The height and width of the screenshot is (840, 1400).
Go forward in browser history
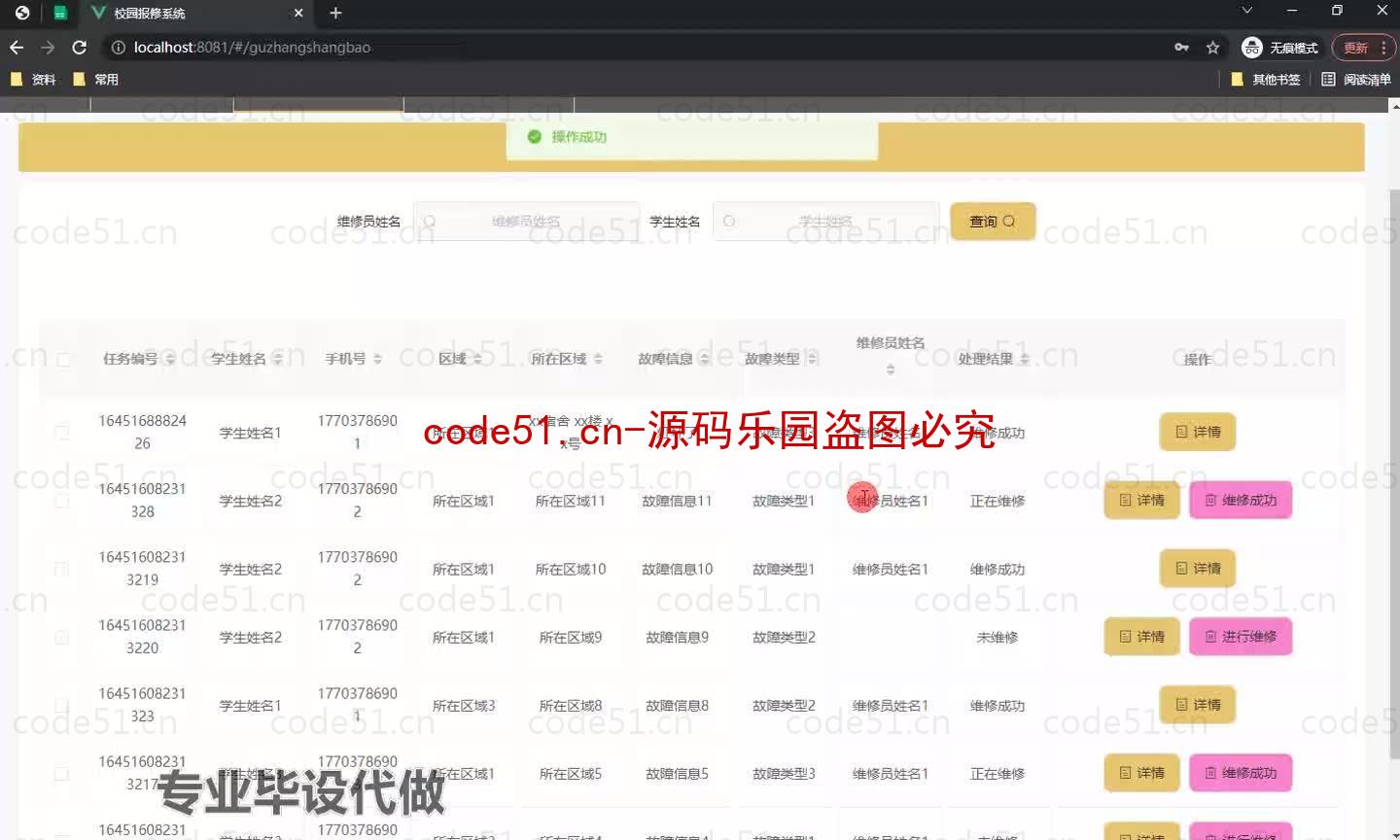tap(48, 47)
